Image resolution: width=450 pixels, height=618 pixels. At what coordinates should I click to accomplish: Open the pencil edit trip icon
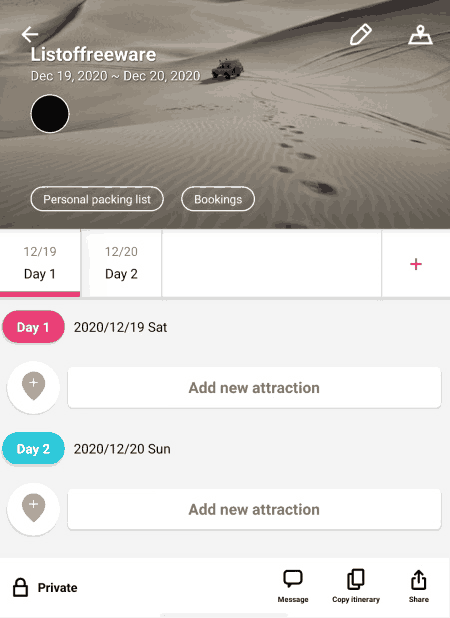(361, 35)
